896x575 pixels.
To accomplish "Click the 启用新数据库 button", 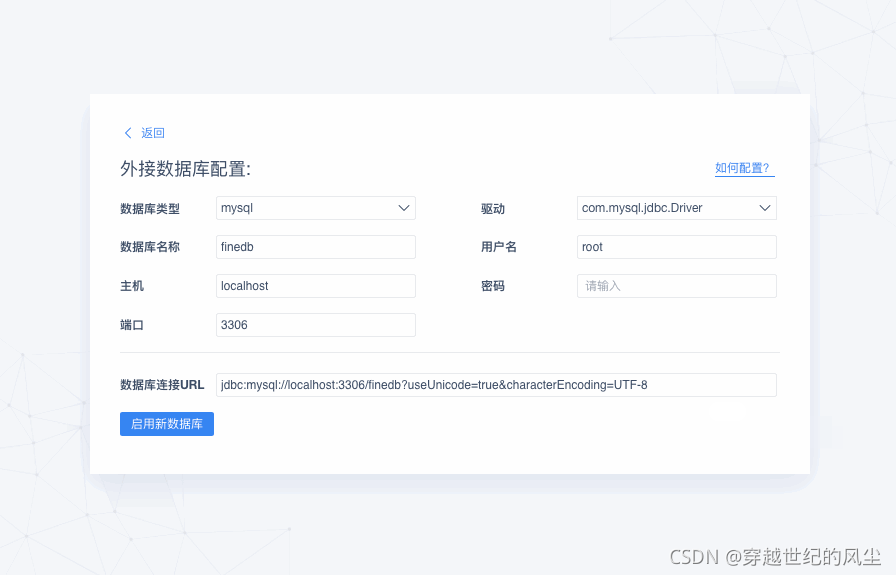I will 167,424.
